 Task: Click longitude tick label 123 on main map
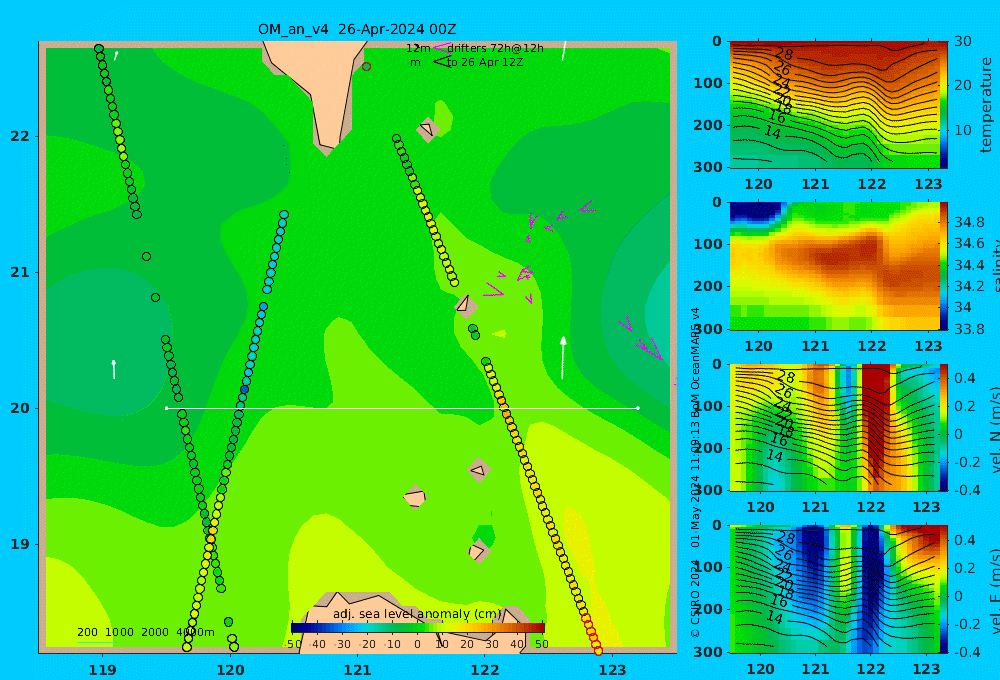(x=612, y=670)
